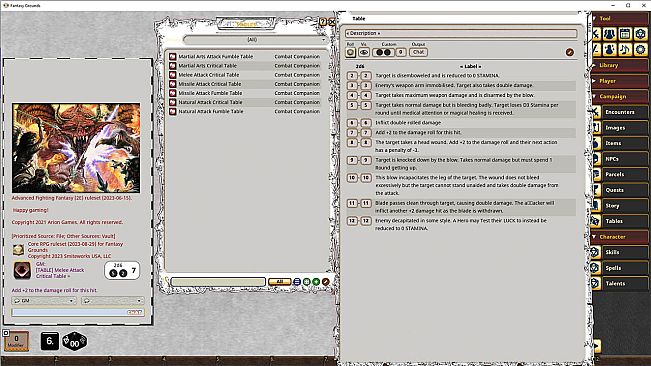
Task: Open the Martial Arts Critical Table record icon
Action: point(173,66)
